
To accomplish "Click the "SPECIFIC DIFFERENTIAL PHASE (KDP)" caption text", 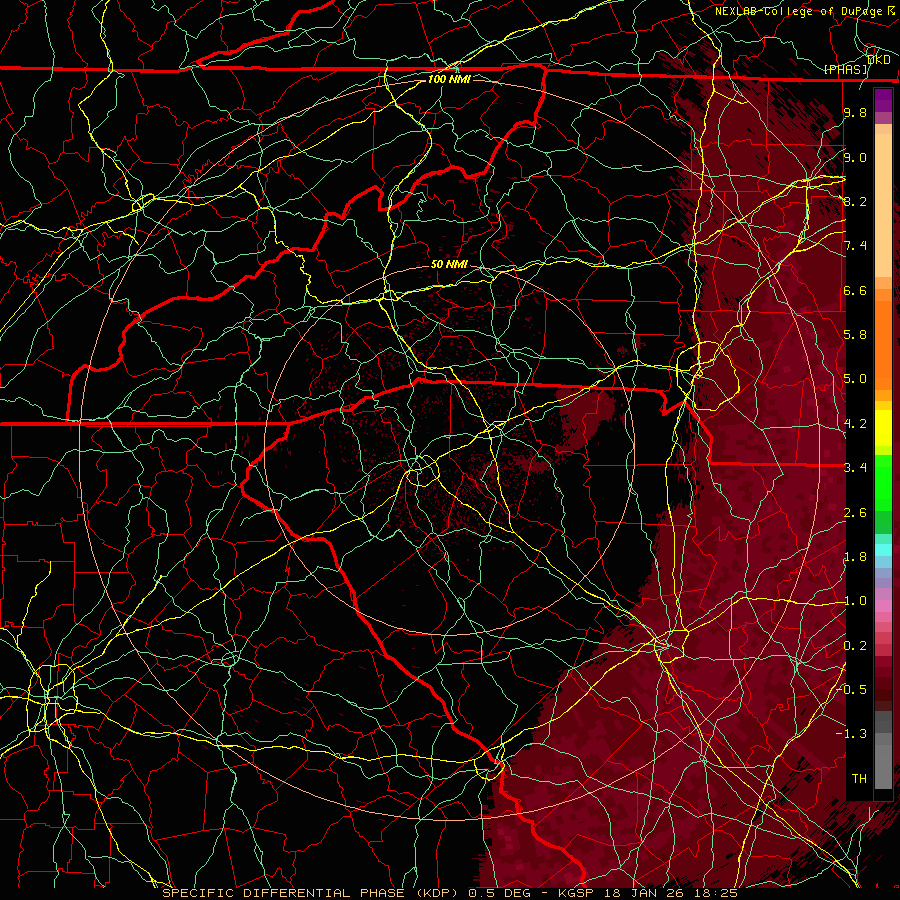I will click(x=311, y=893).
